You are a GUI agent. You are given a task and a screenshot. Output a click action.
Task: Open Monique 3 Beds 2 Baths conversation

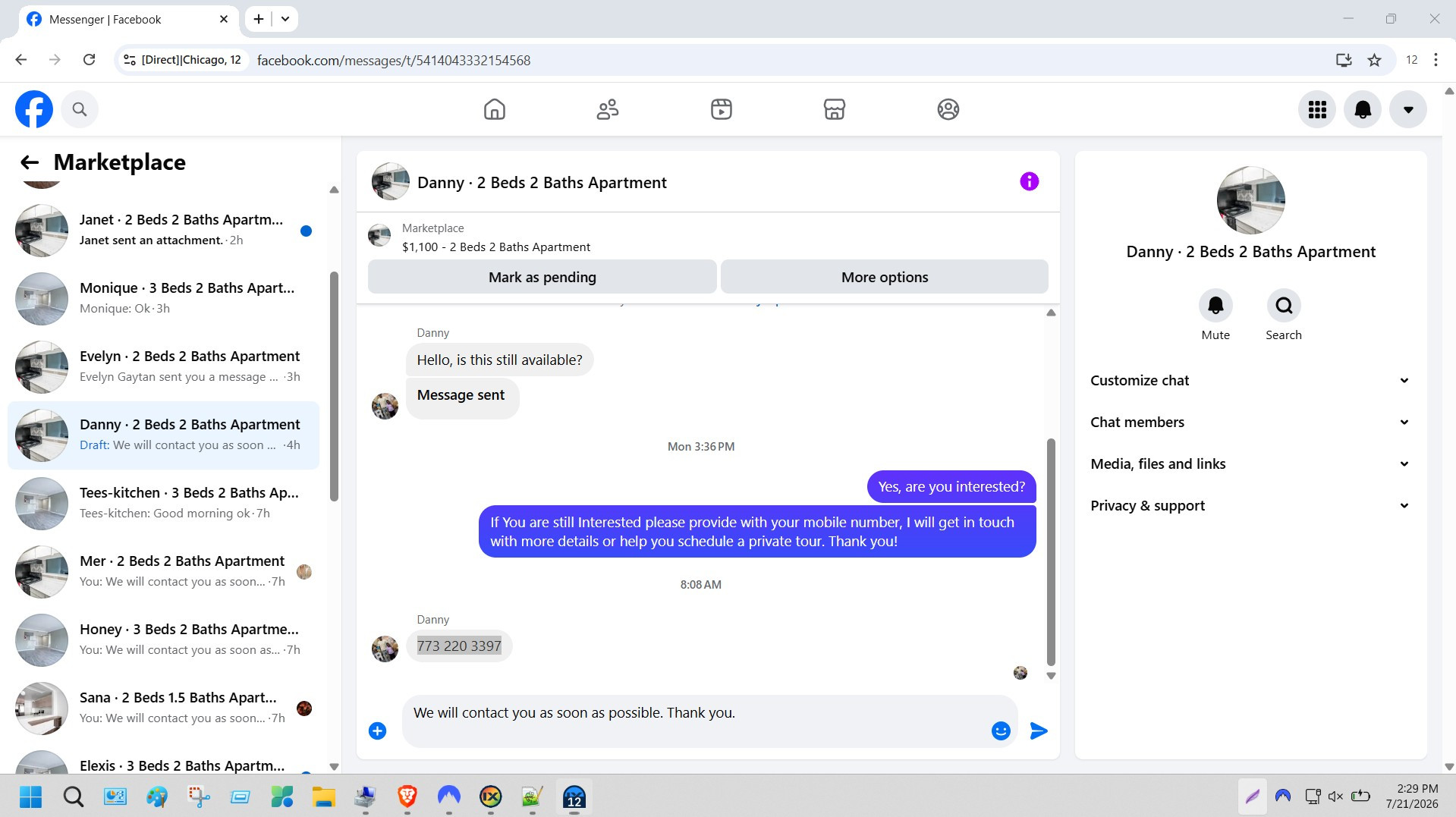(163, 299)
